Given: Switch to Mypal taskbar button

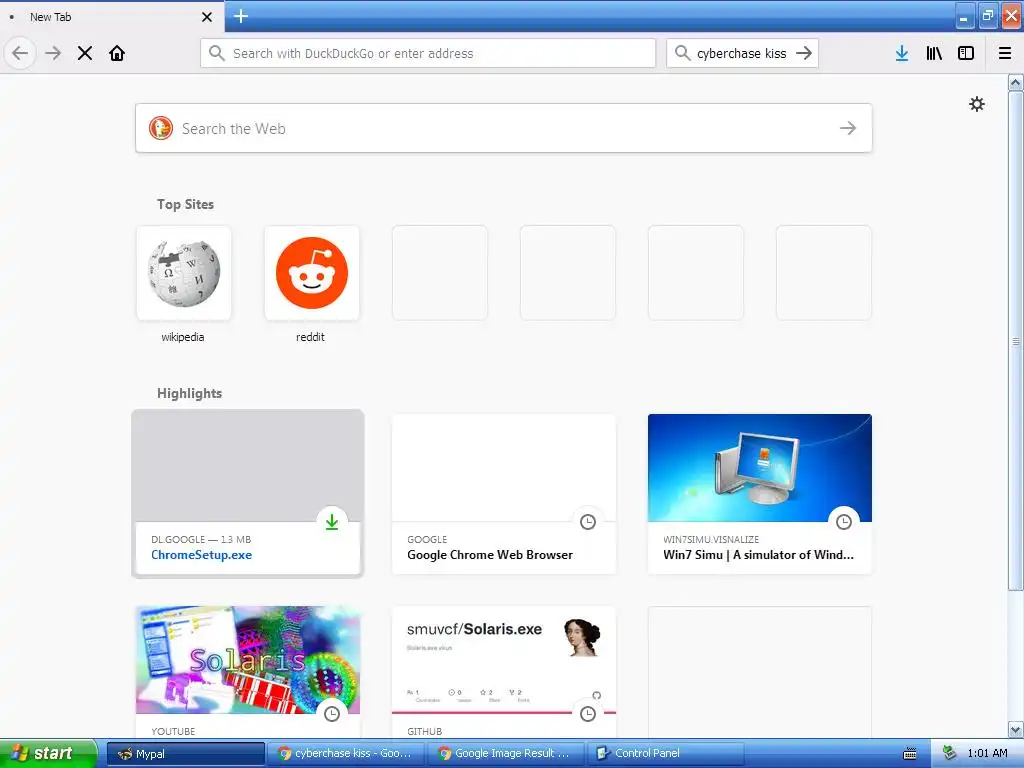Looking at the screenshot, I should pyautogui.click(x=186, y=754).
